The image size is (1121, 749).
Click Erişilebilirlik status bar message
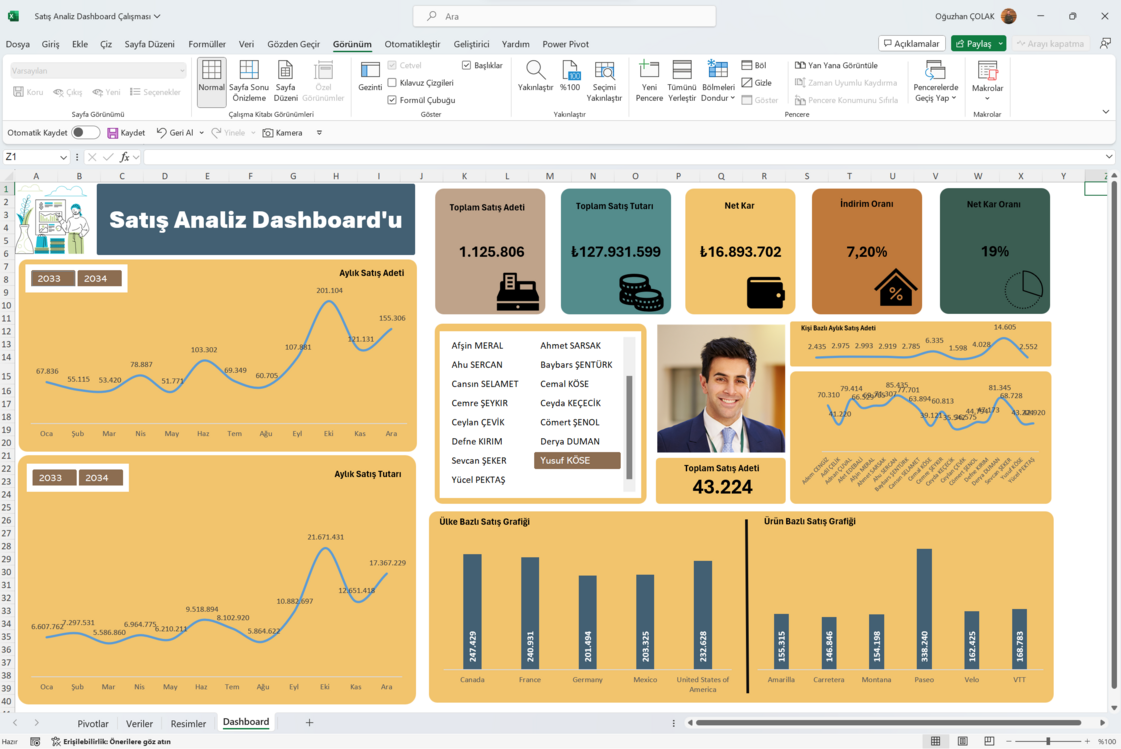[111, 742]
